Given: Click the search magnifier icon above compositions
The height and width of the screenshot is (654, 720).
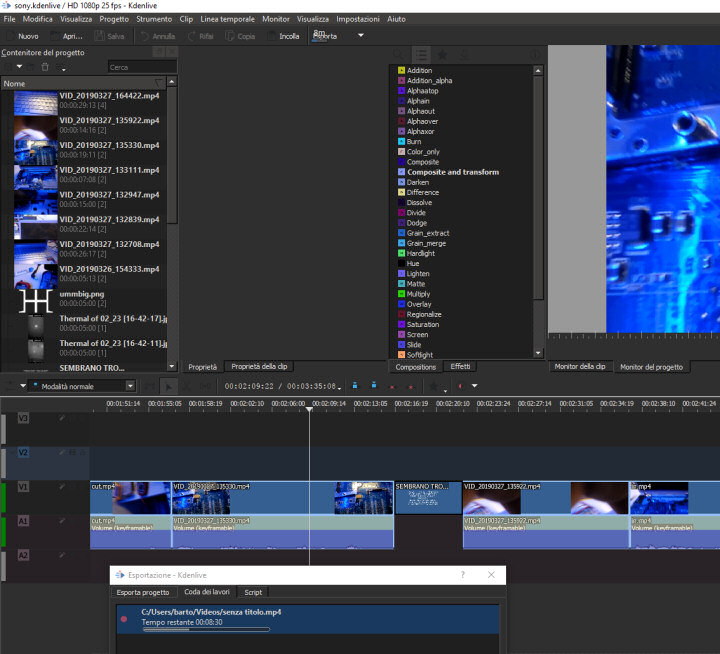Looking at the screenshot, I should tap(399, 55).
